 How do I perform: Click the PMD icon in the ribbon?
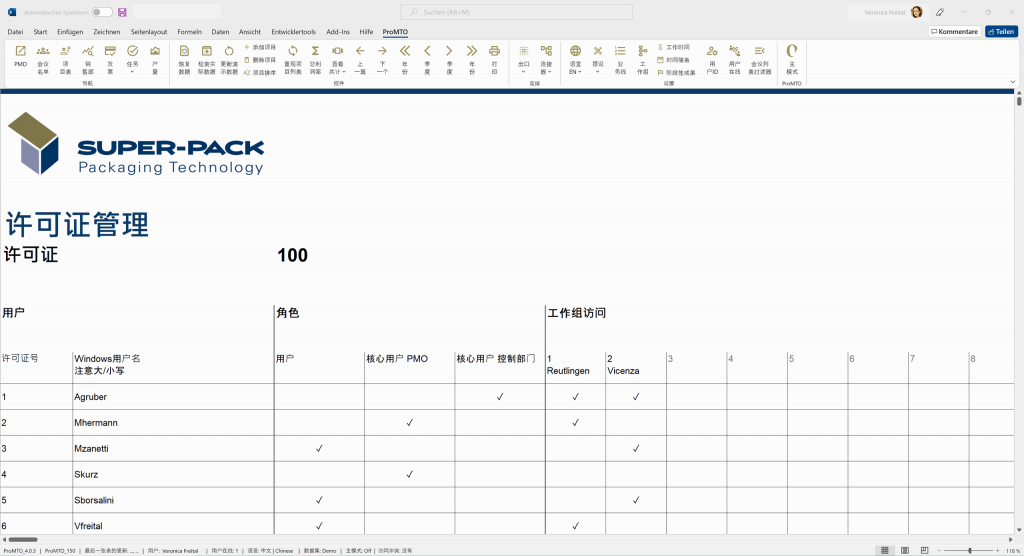[20, 56]
